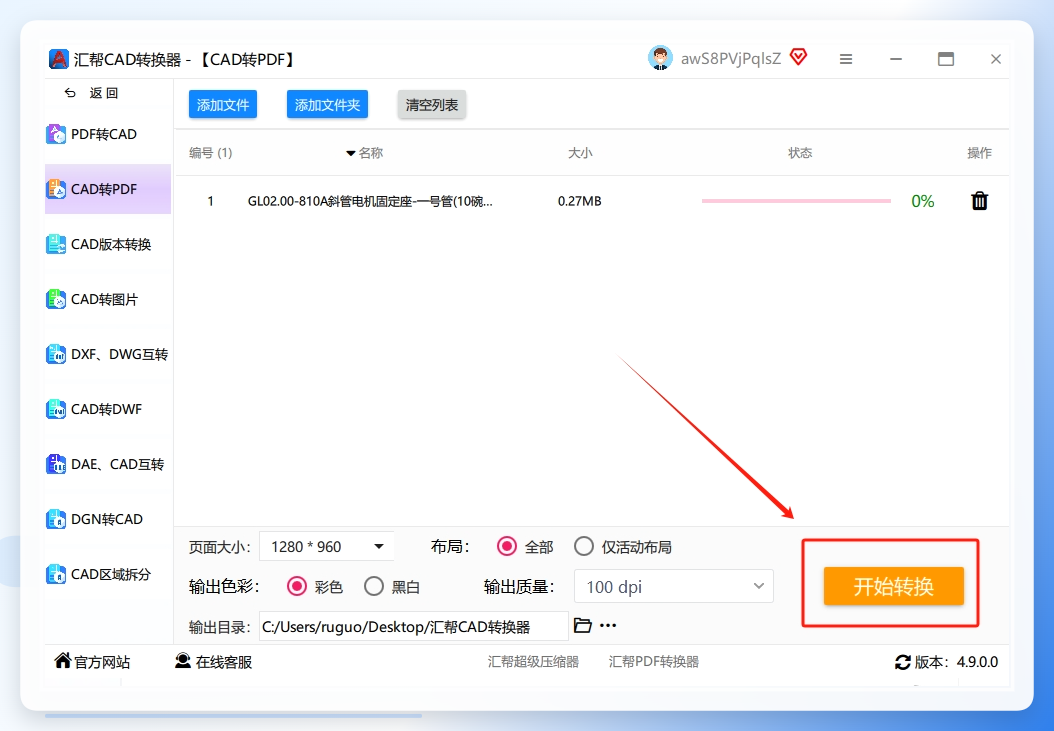The image size is (1054, 731).
Task: Click the 输出目录 path input field
Action: point(413,626)
